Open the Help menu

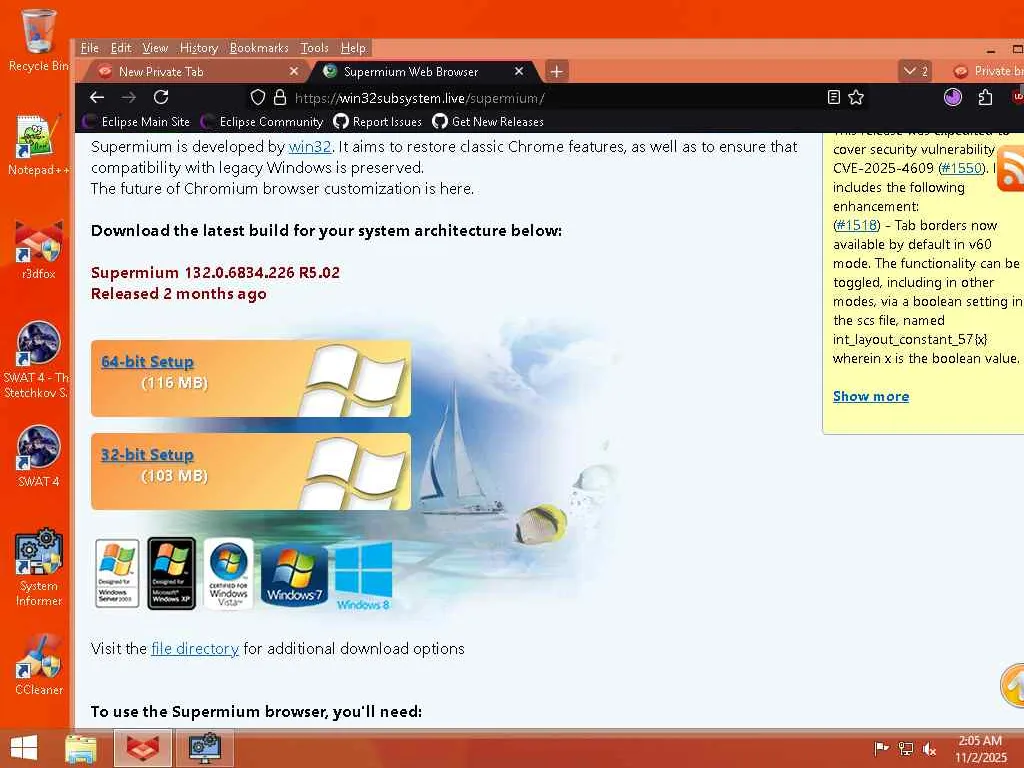[353, 48]
